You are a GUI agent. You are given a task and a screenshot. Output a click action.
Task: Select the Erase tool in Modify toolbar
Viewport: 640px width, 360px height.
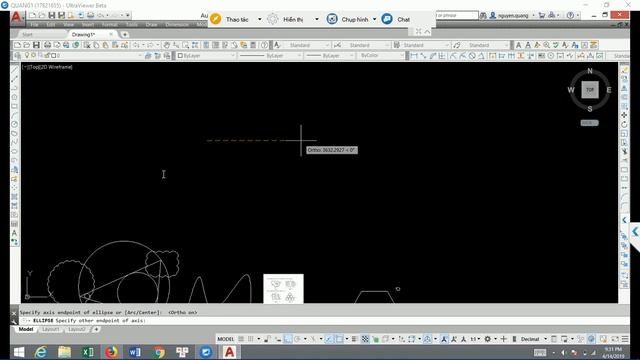(624, 70)
